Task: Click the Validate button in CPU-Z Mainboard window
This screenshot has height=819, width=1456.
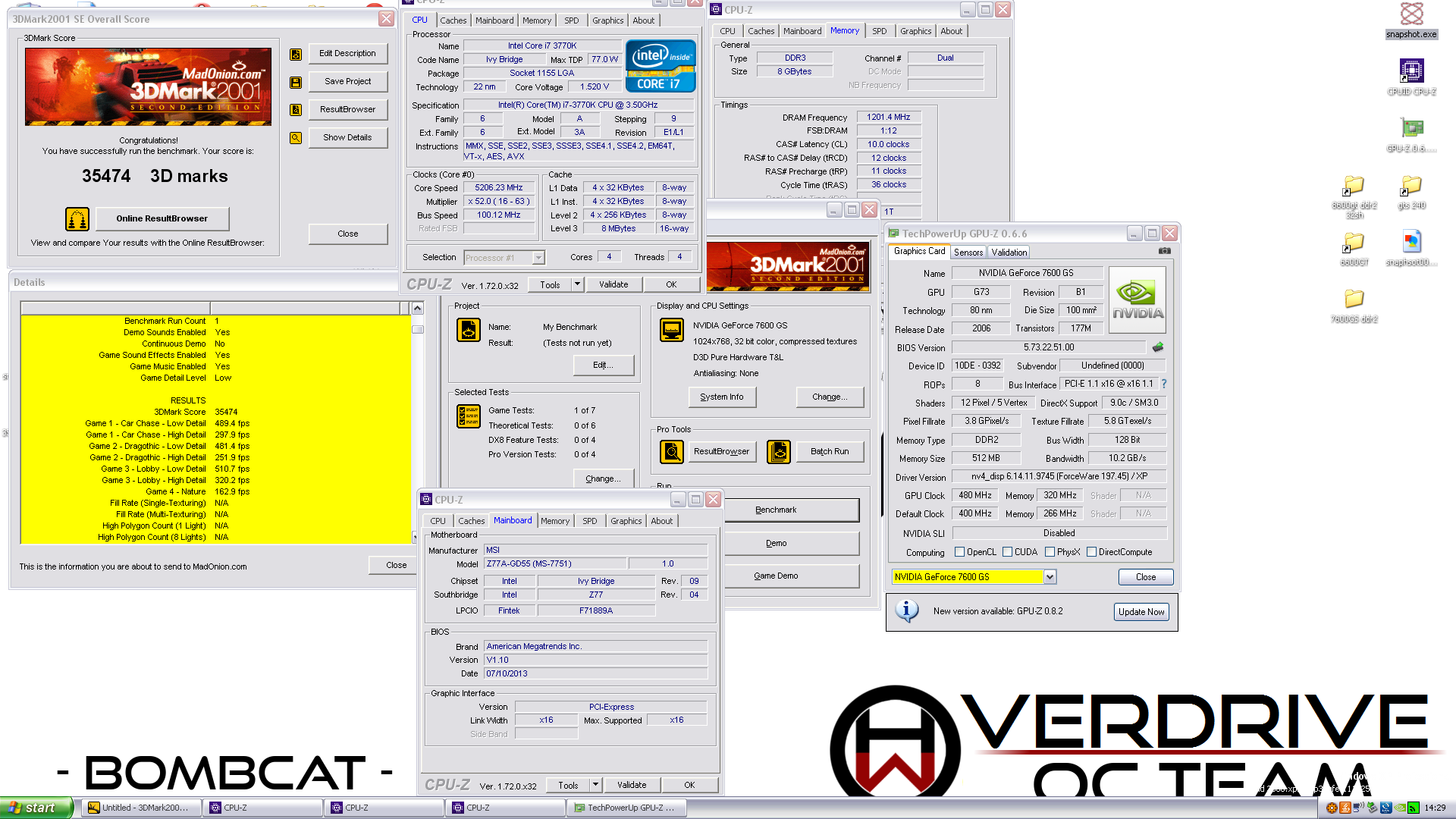Action: (631, 785)
